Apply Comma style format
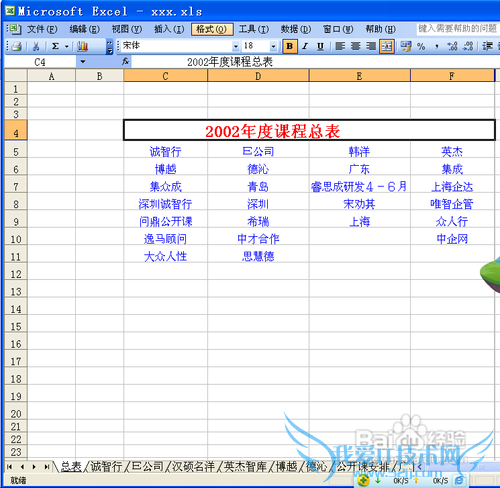Screen dimensions: 500x488 (437, 46)
